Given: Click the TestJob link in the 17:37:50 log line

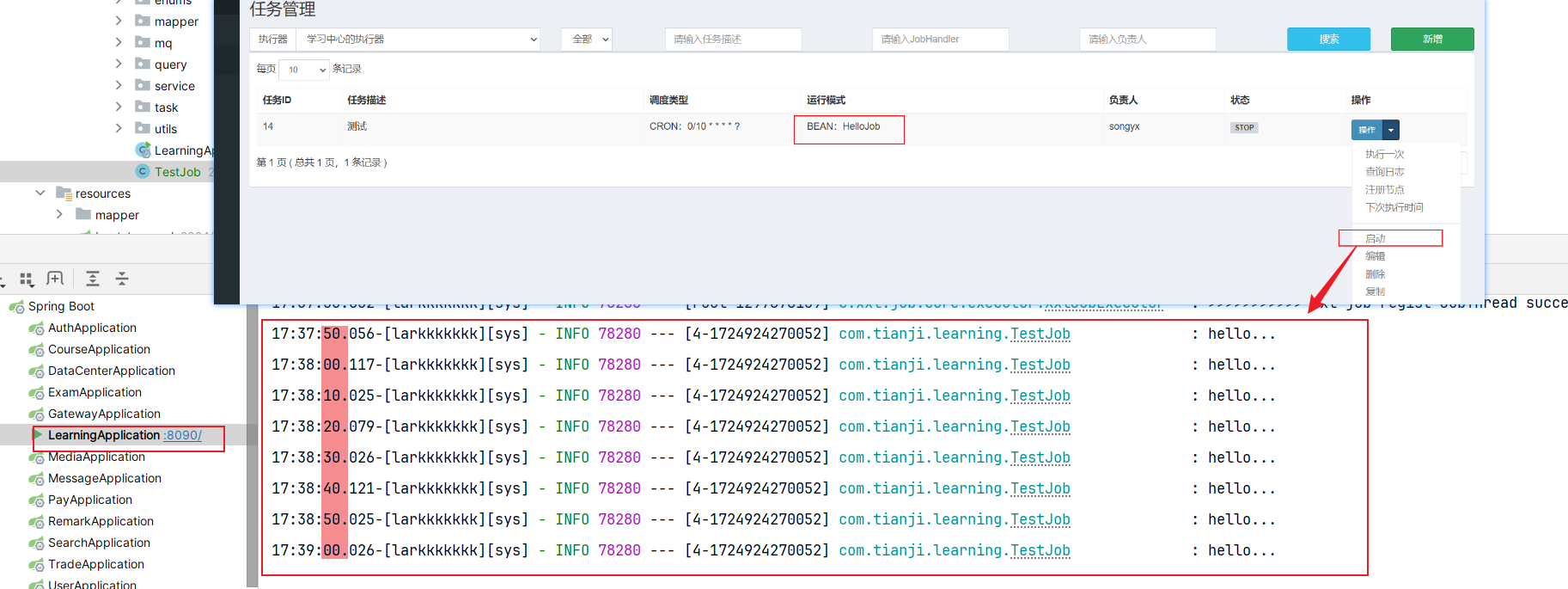Looking at the screenshot, I should (x=1040, y=334).
